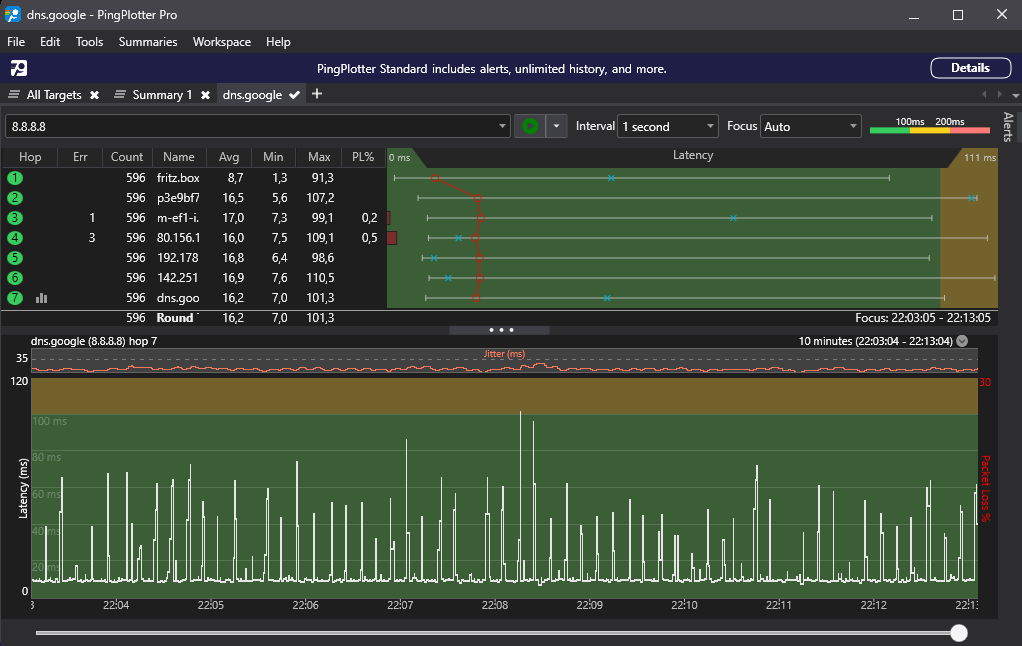Click hop 5 green circle icon

14,258
